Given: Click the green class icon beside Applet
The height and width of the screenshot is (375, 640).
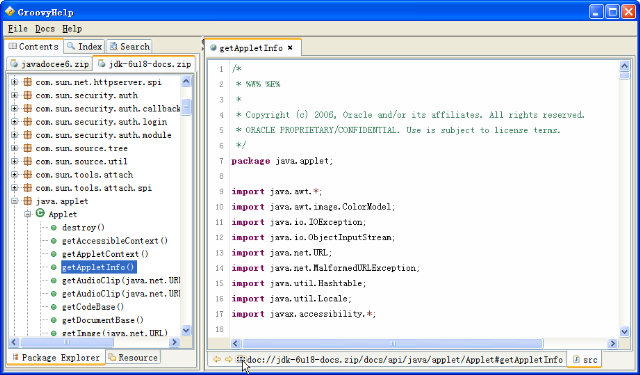Looking at the screenshot, I should point(40,214).
